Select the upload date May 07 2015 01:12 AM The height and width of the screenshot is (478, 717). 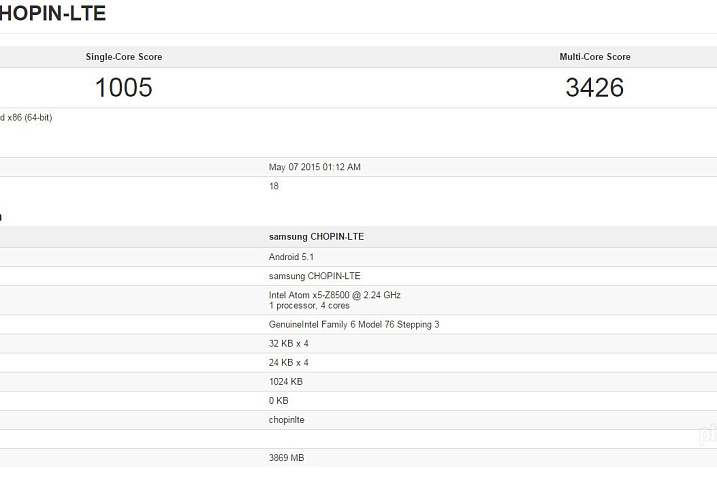[315, 167]
